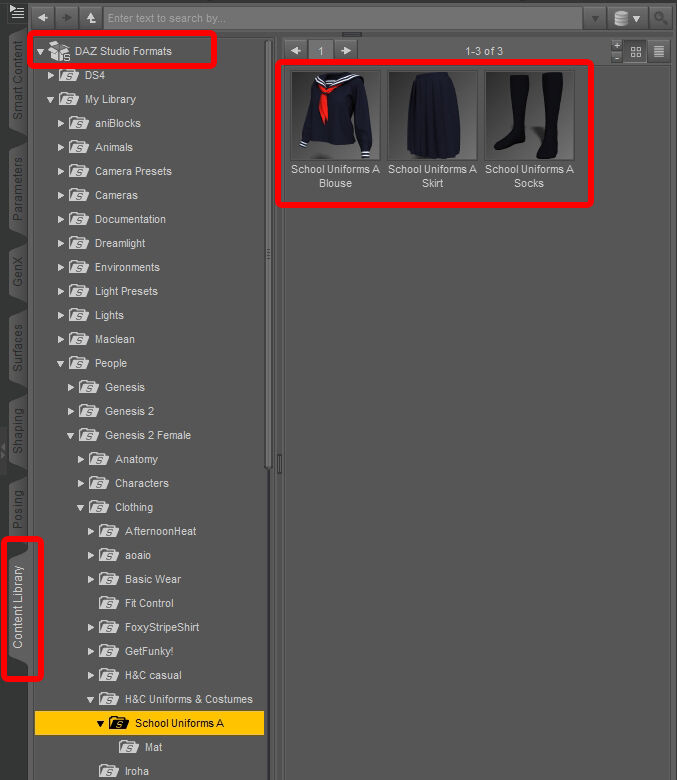Click the Maclean folder icon

click(79, 340)
